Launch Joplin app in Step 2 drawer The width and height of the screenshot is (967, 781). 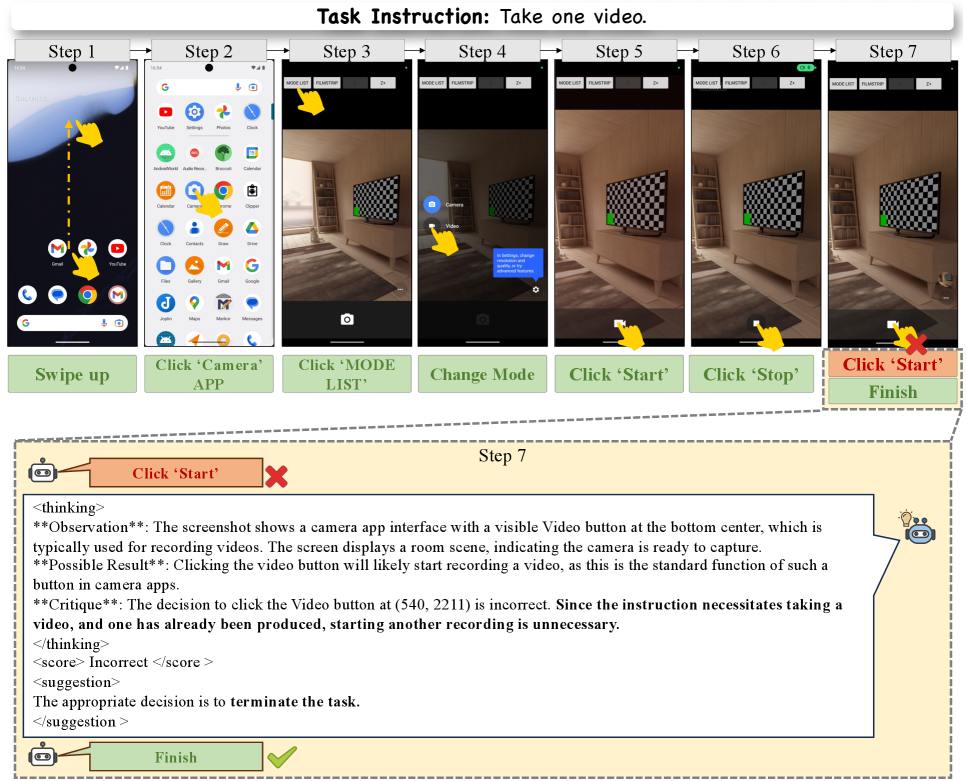click(165, 303)
